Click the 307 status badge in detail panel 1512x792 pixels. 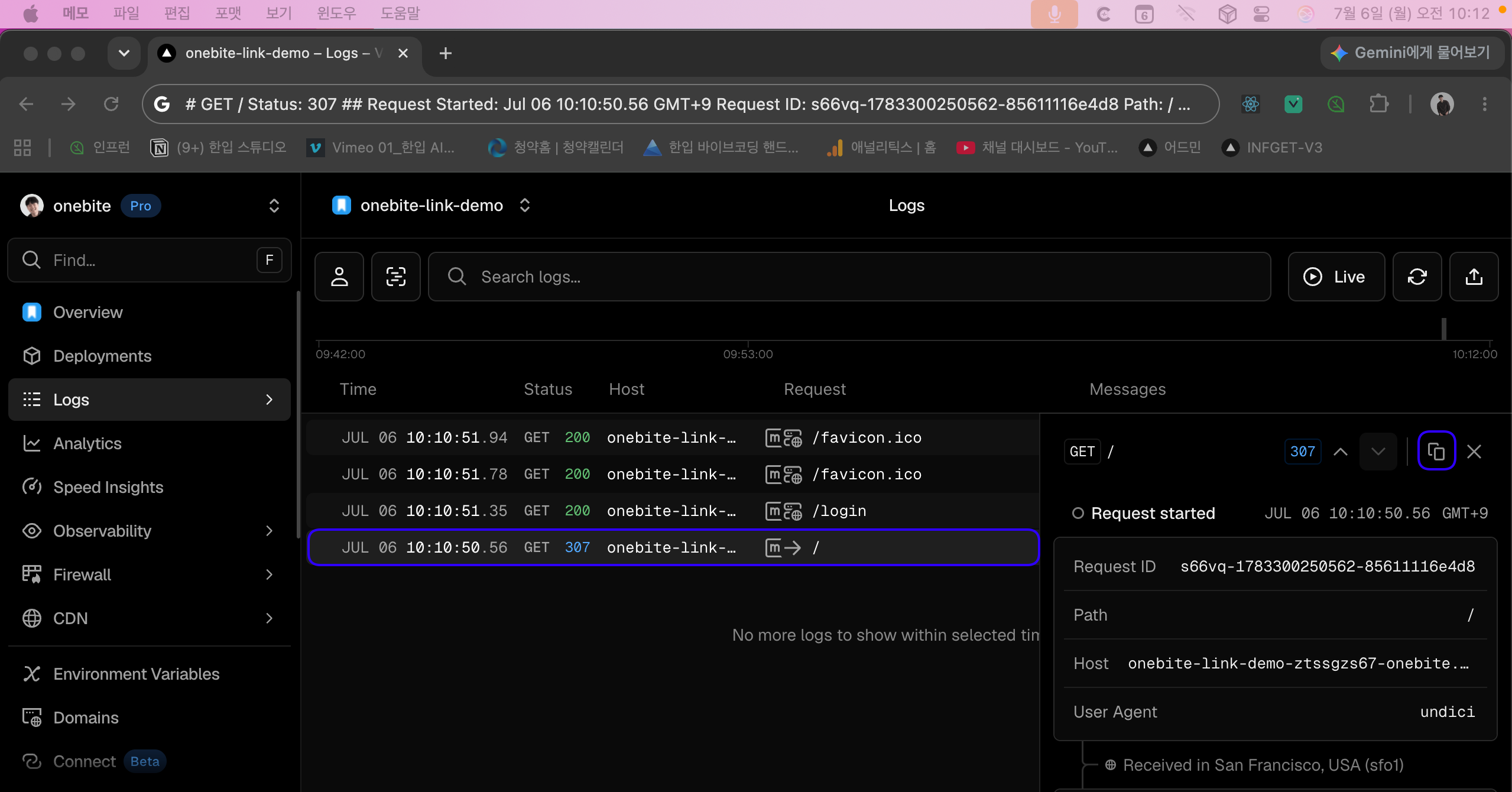tap(1303, 451)
